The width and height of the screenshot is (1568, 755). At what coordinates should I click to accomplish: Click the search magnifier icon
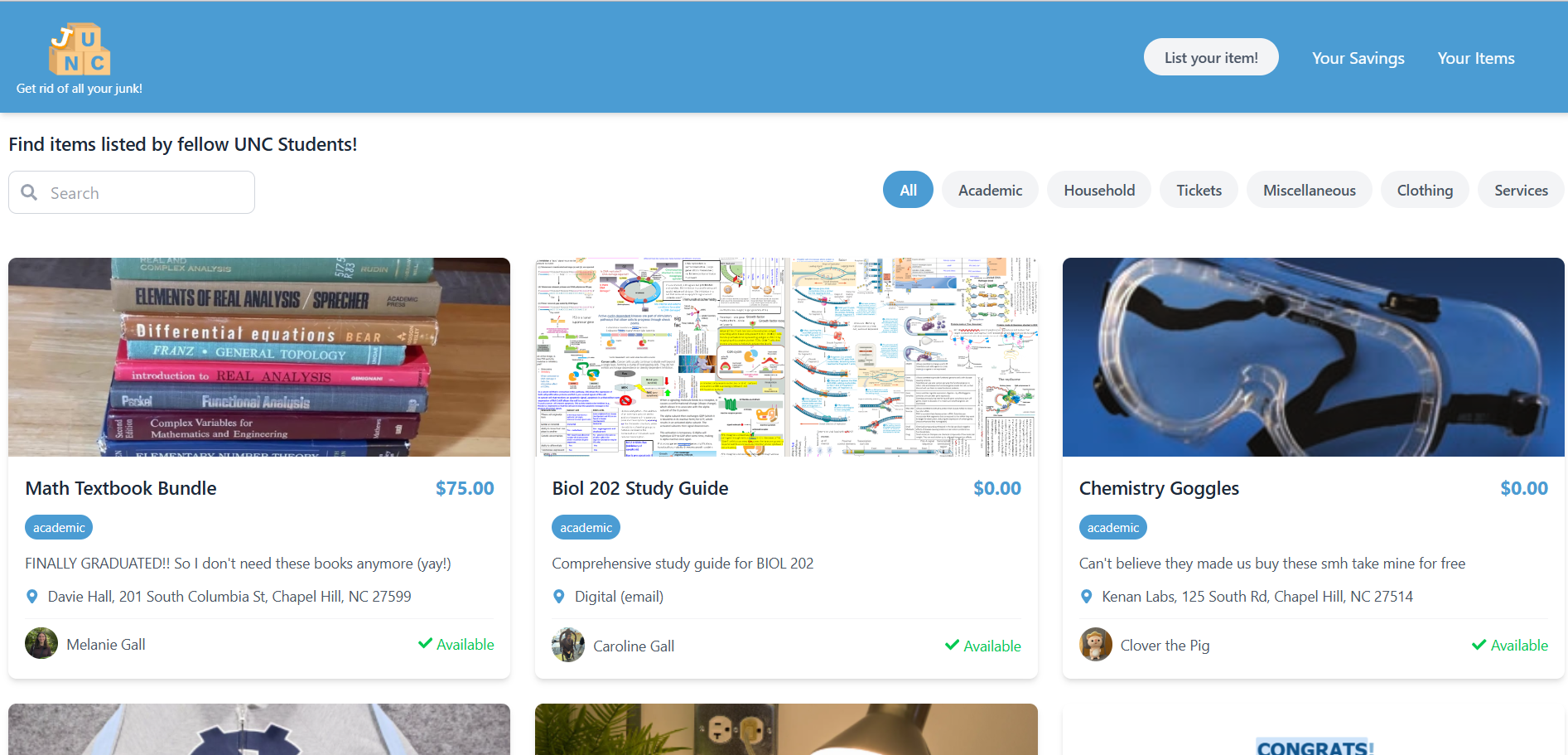[29, 192]
